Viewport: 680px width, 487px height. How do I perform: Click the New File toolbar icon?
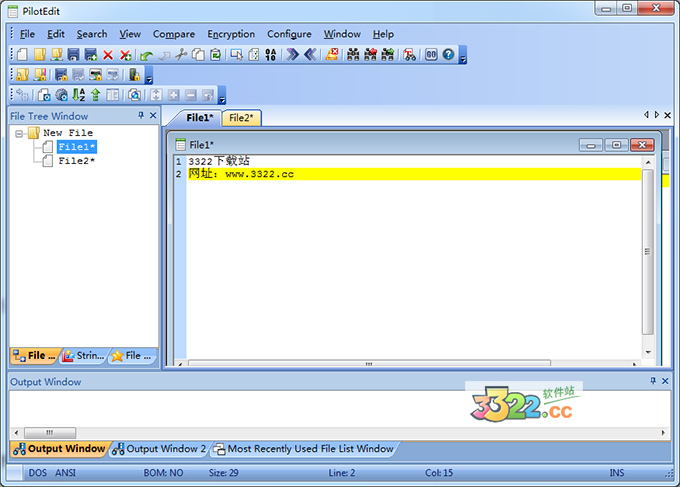(22, 55)
